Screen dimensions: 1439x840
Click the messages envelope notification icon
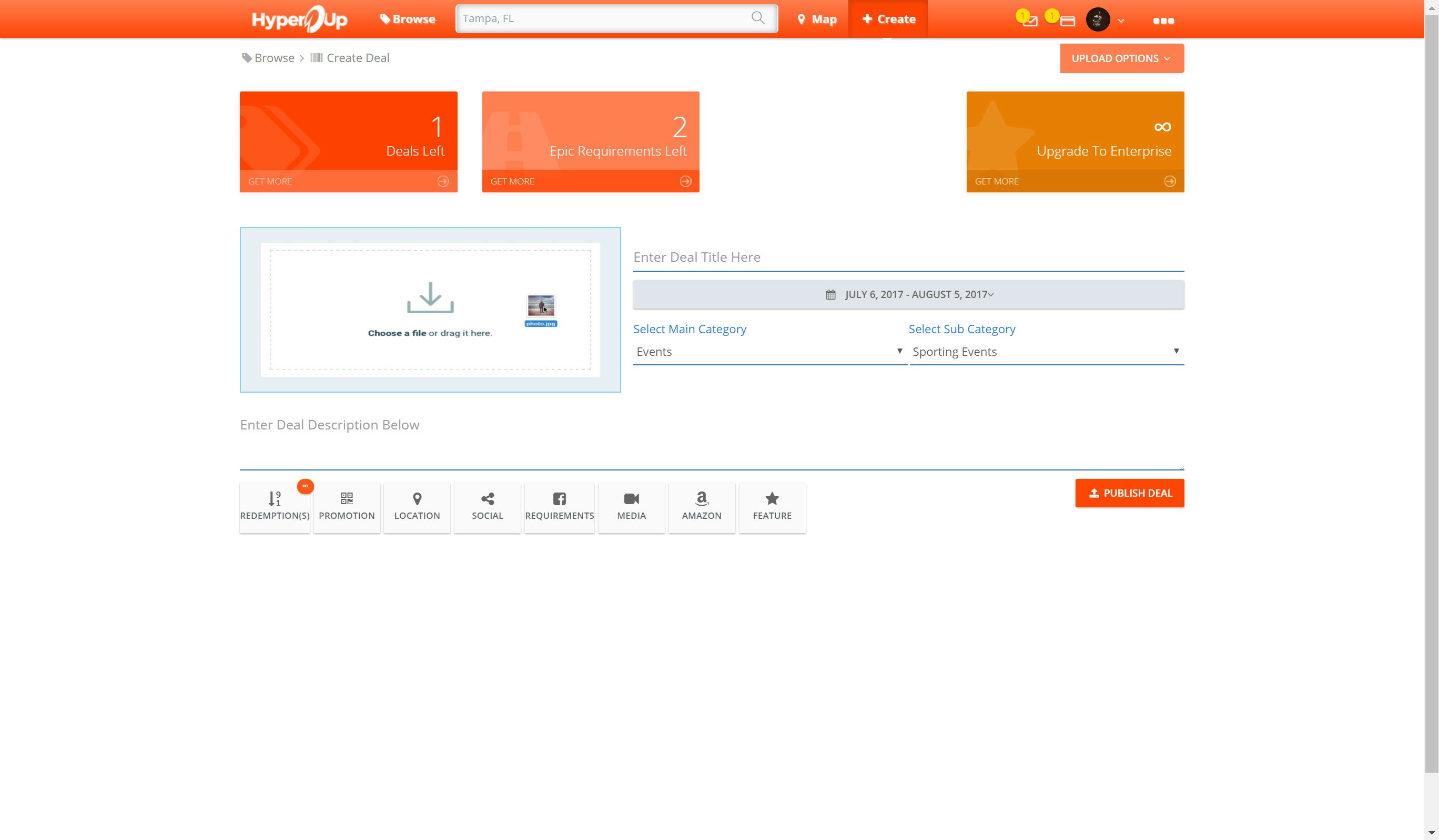click(1030, 21)
